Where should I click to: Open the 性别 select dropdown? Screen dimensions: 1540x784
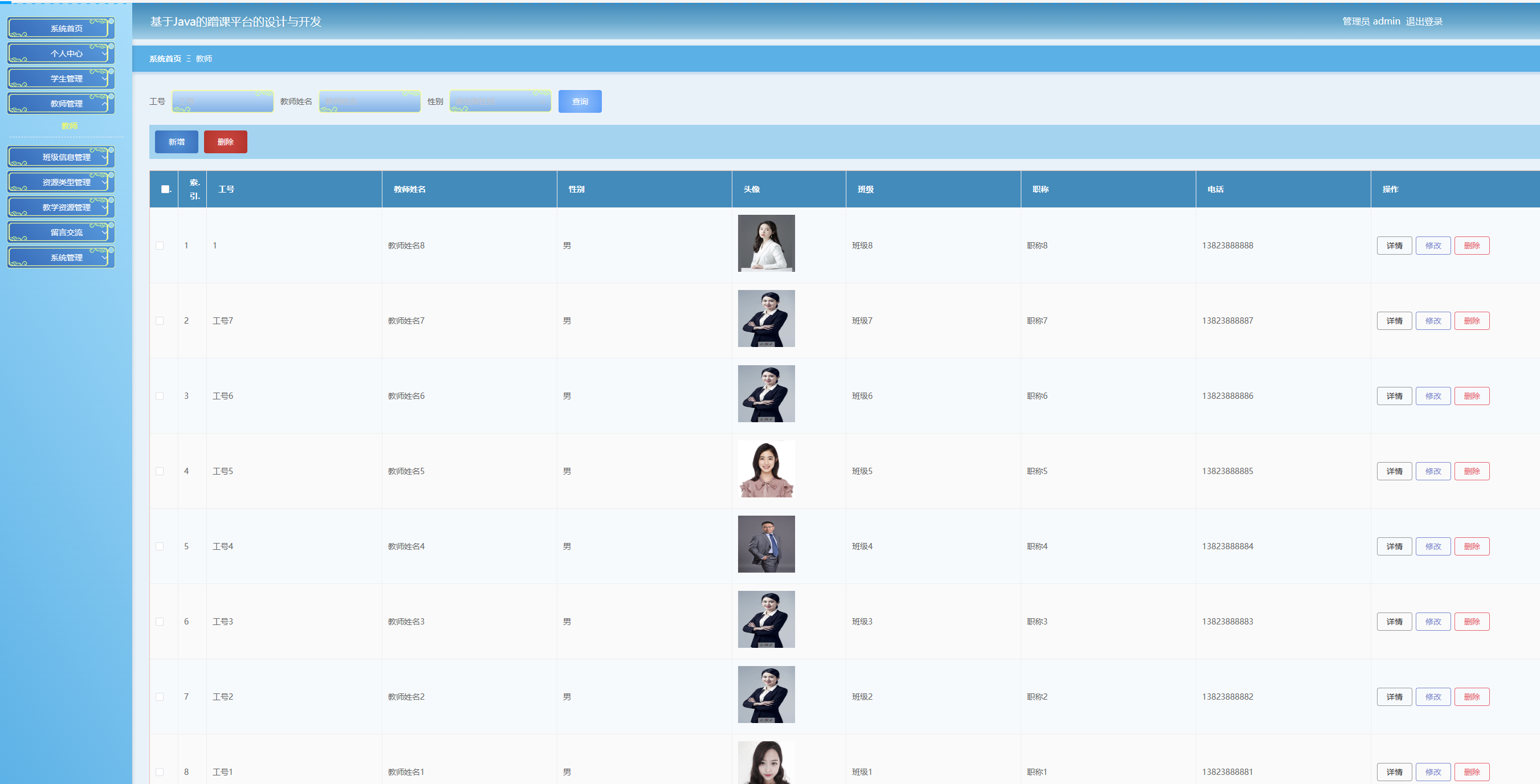[x=500, y=101]
